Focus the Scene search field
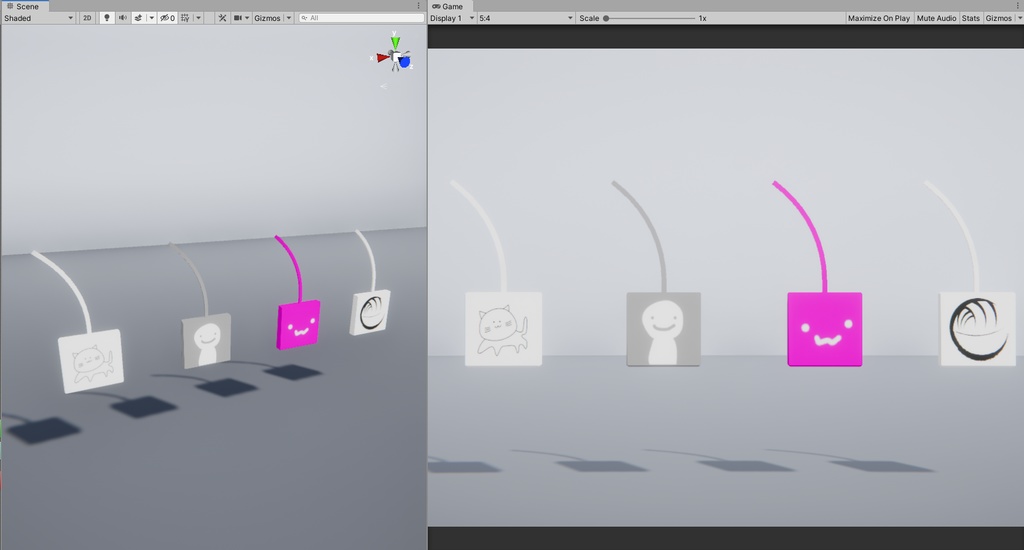This screenshot has height=550, width=1024. coord(361,18)
